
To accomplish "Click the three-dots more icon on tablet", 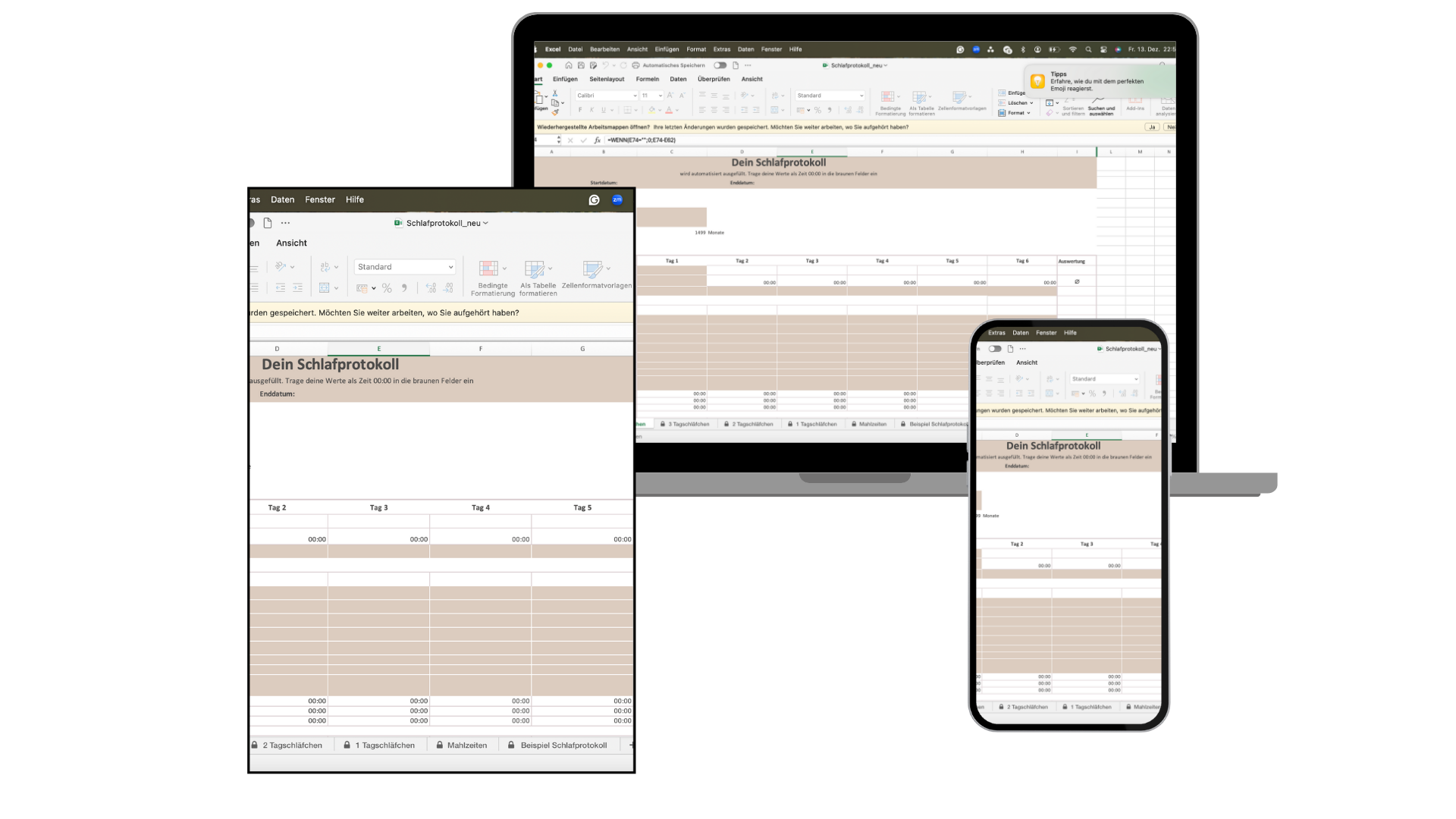I will (x=285, y=223).
